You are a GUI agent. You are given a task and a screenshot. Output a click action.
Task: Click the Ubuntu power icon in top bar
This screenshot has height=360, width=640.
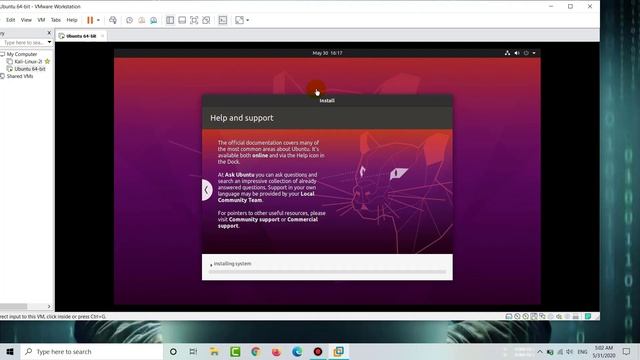coord(526,53)
